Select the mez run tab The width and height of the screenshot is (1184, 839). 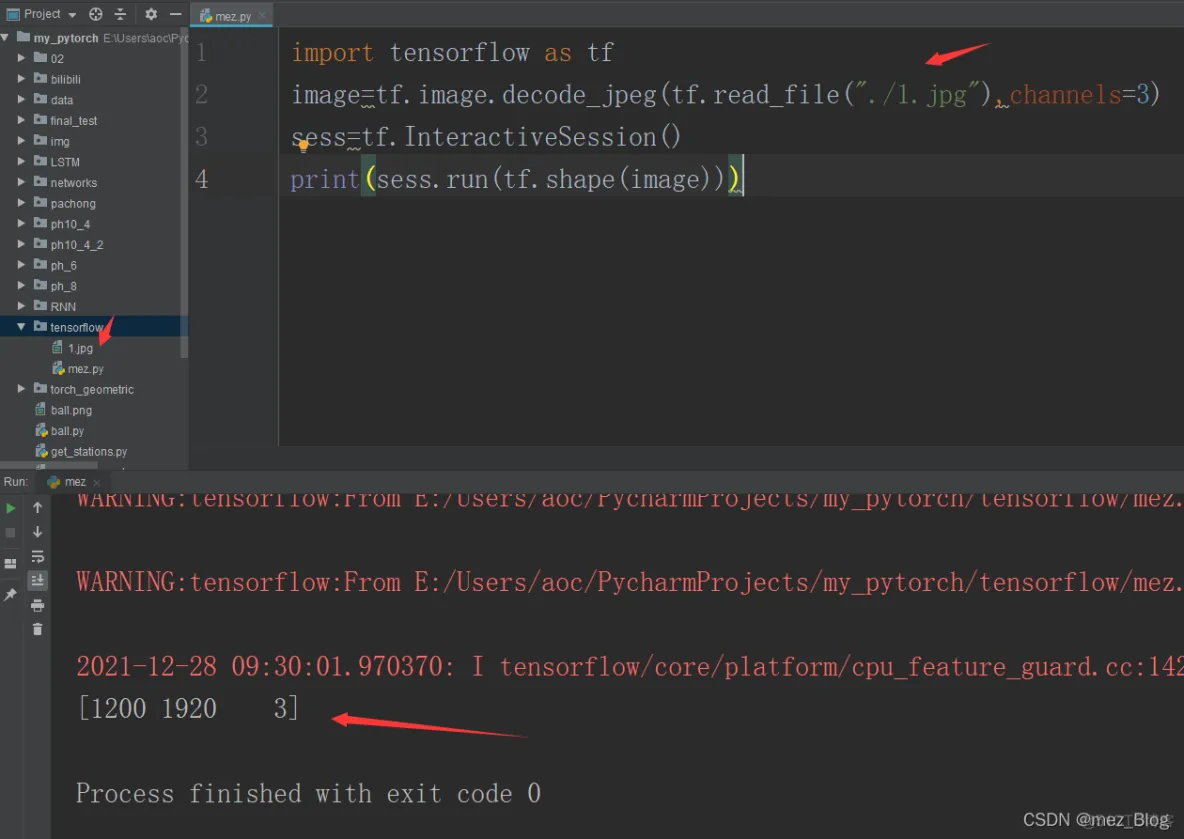pos(75,482)
